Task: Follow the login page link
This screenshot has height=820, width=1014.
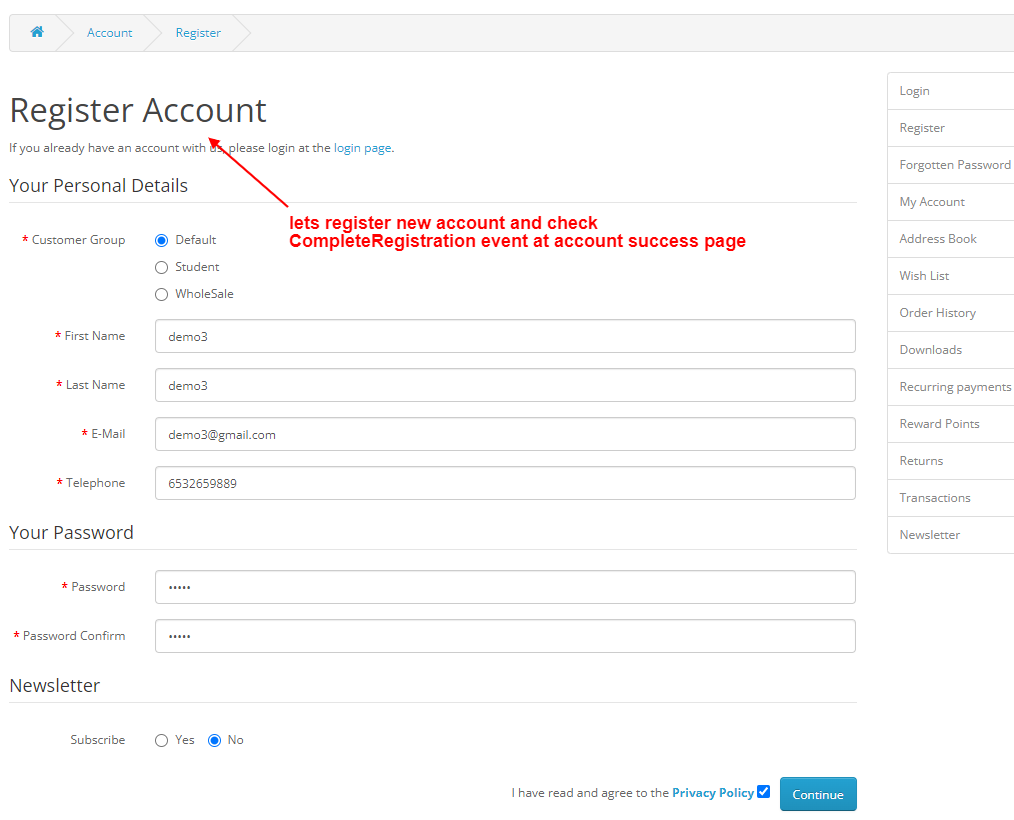Action: (362, 148)
